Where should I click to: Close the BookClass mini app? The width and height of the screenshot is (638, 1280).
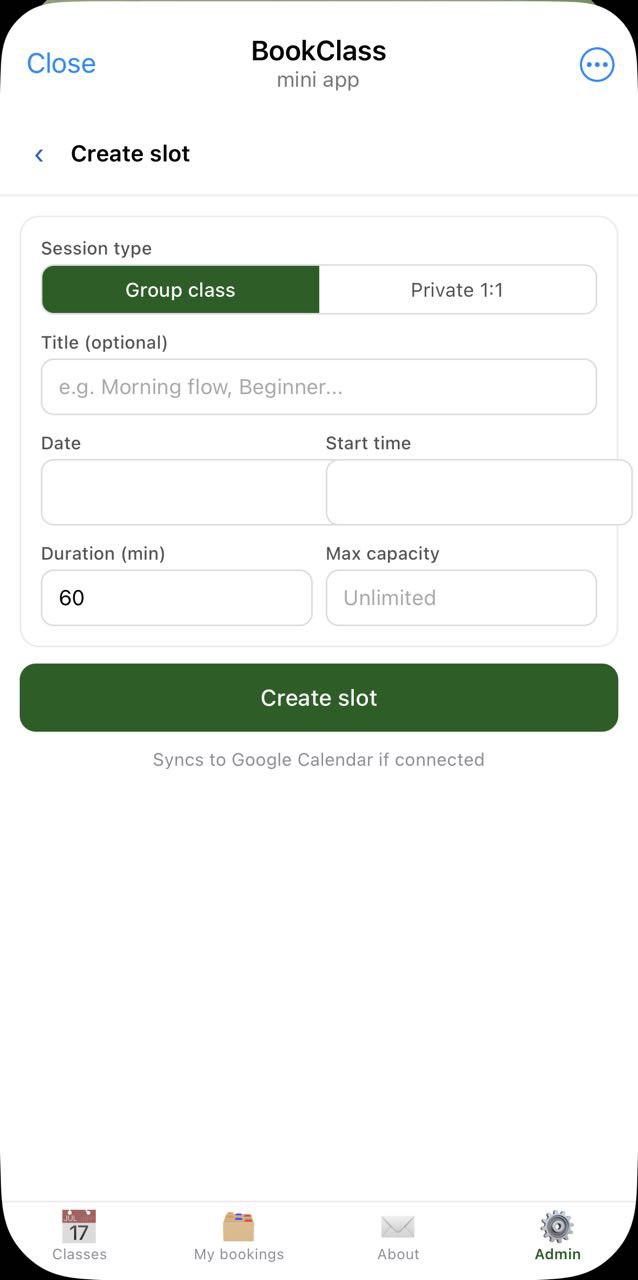pyautogui.click(x=61, y=63)
